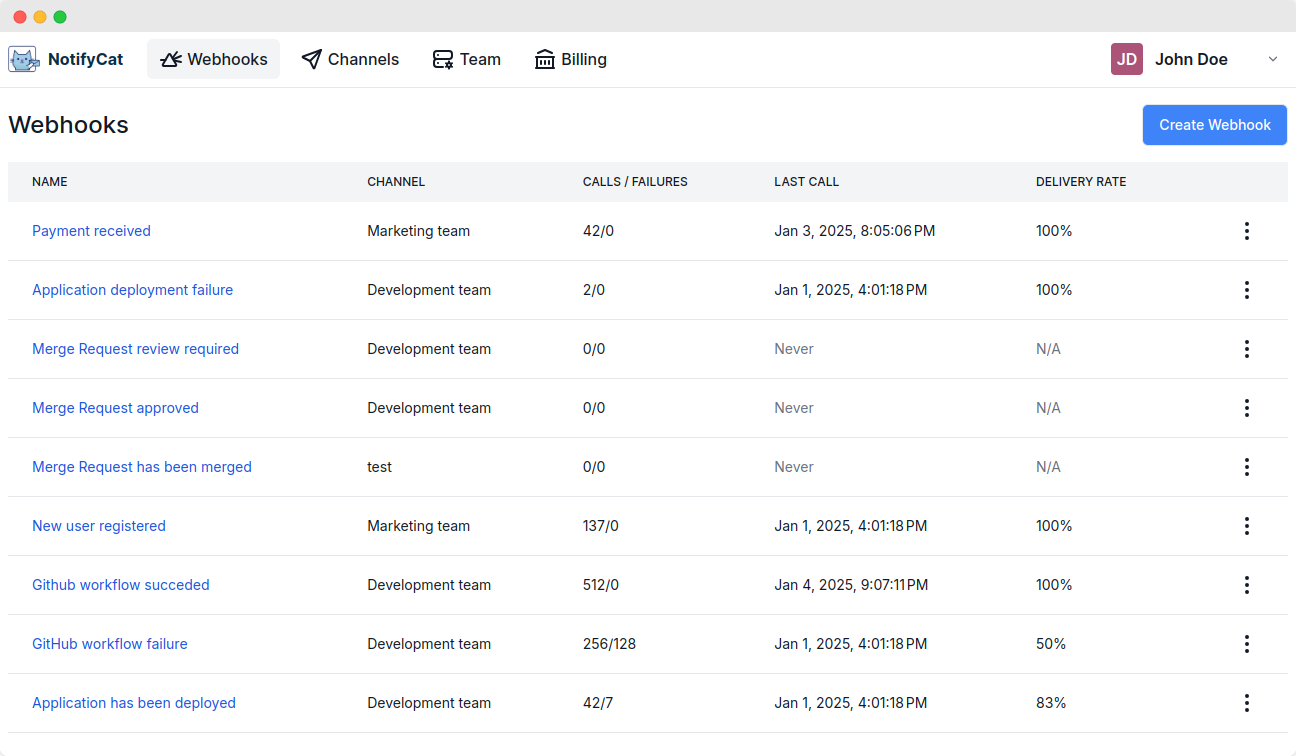
Task: Click the Webhooks icon in navigation
Action: coord(171,59)
